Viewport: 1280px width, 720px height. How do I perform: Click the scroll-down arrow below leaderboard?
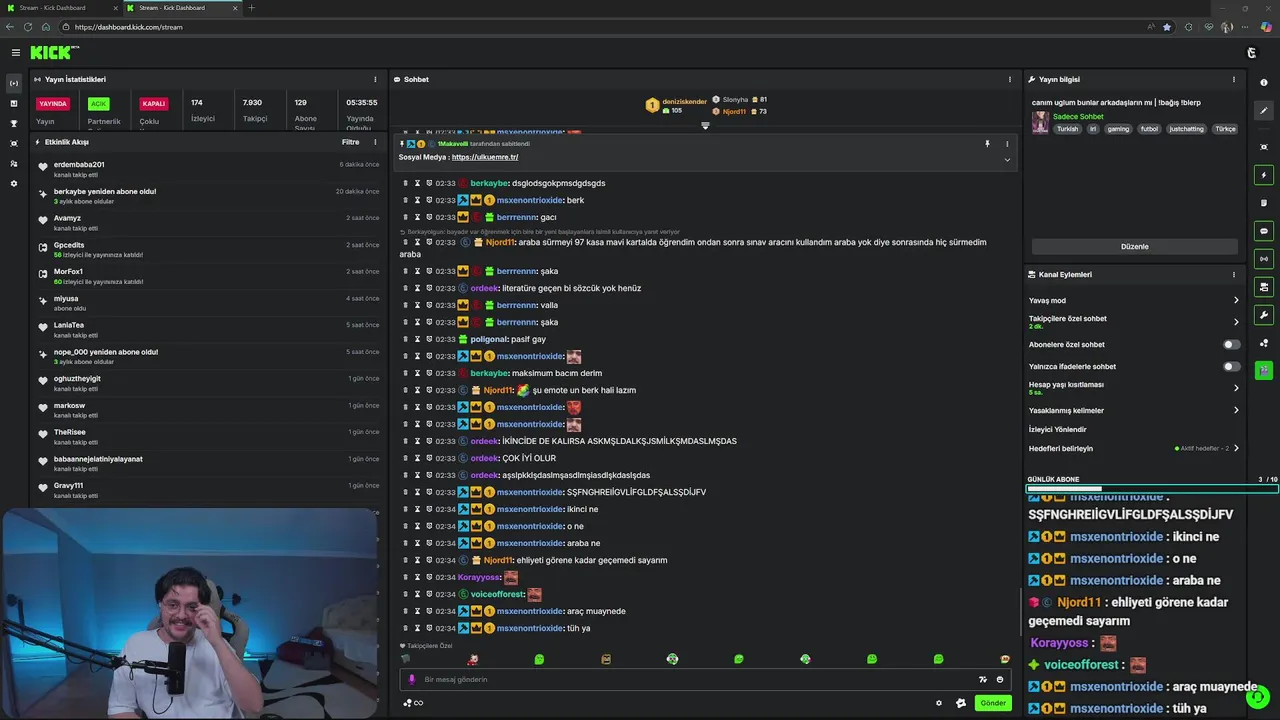(x=705, y=126)
